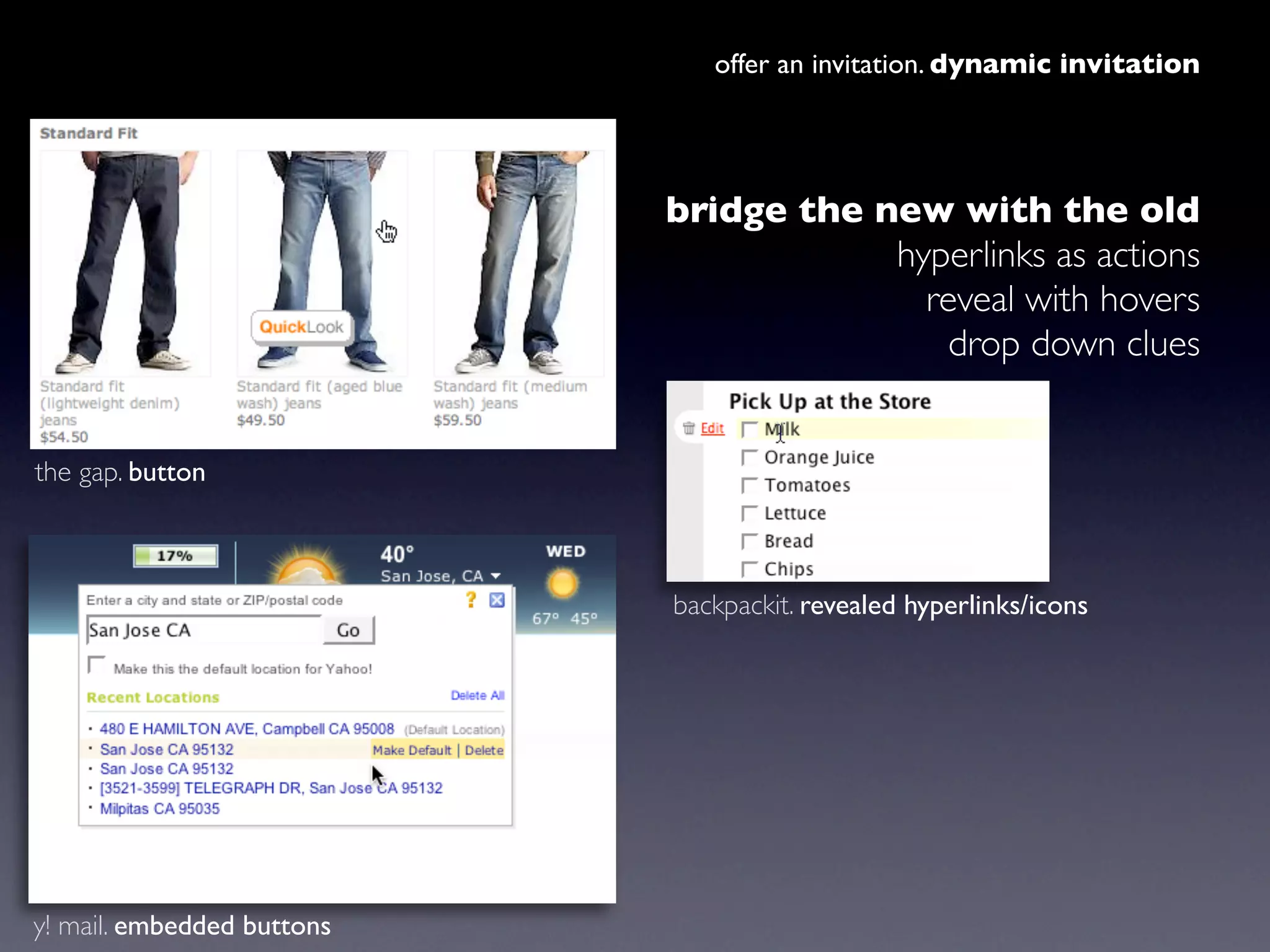The image size is (1270, 952).
Task: Click the 'Standard fit (medium wash) jeans' title
Action: click(x=510, y=395)
